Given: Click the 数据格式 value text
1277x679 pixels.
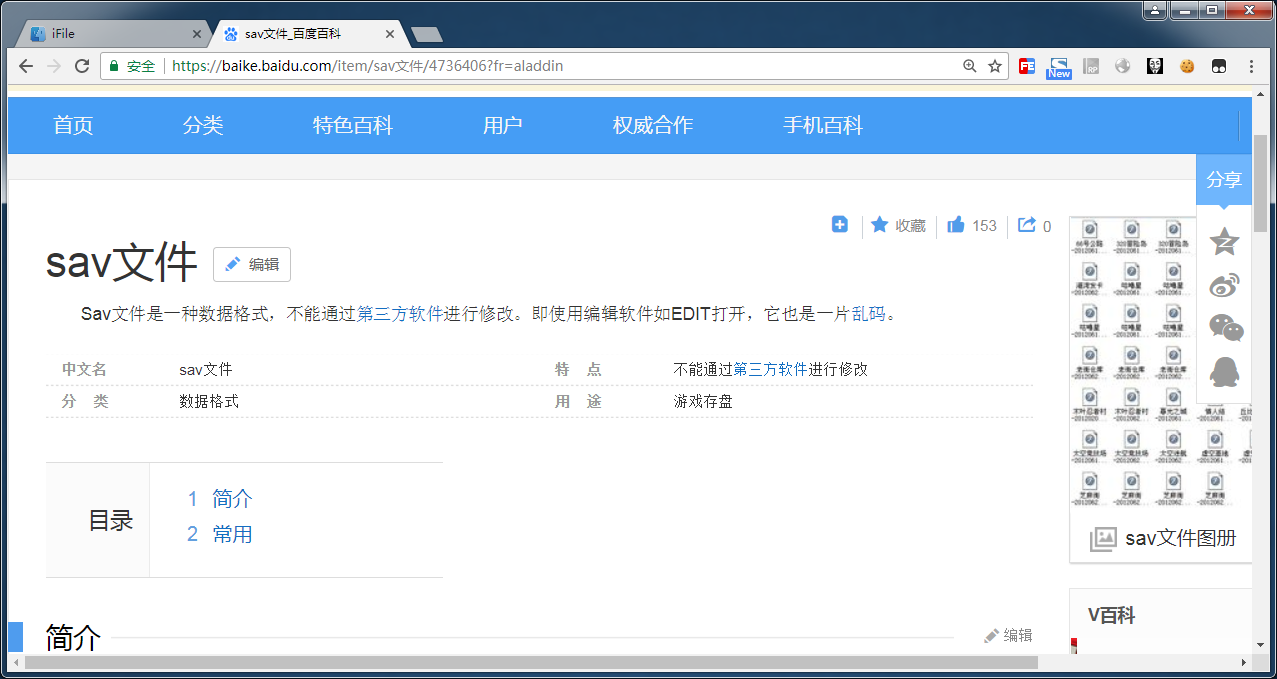Looking at the screenshot, I should [209, 401].
